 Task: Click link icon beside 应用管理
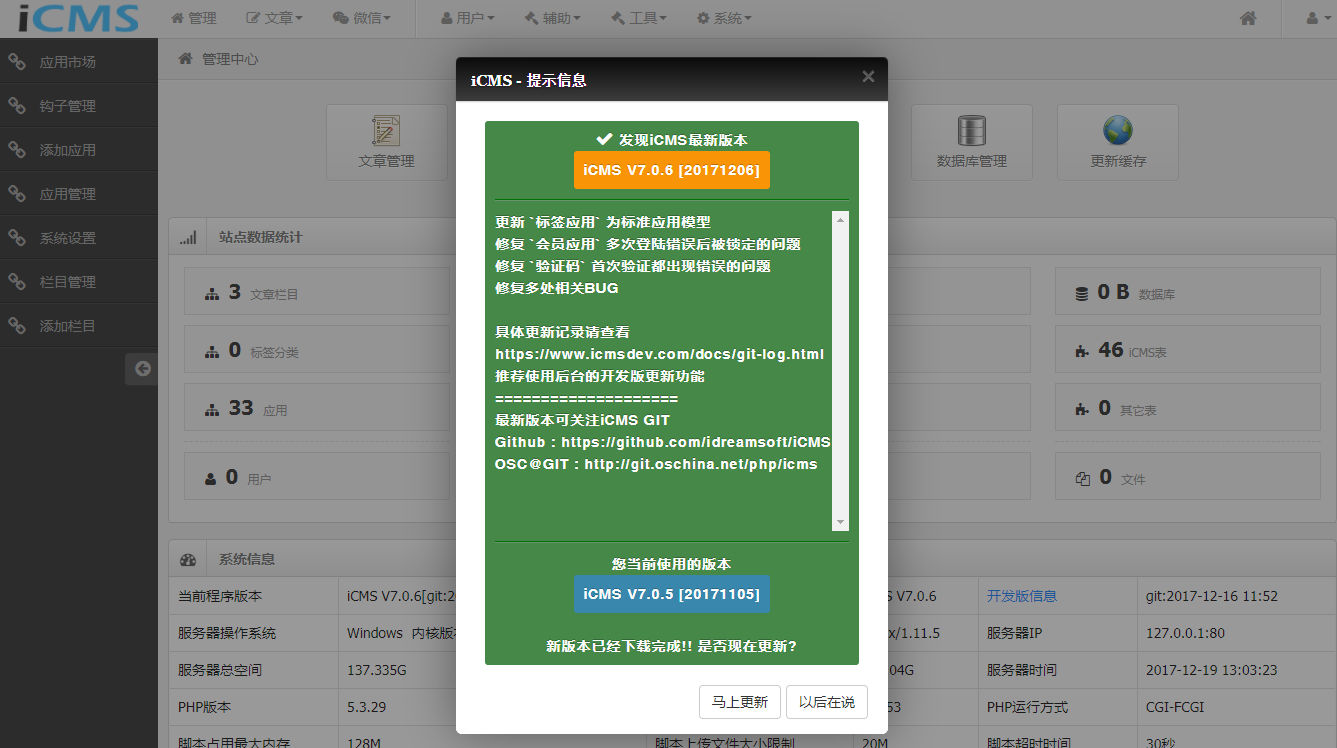click(17, 194)
